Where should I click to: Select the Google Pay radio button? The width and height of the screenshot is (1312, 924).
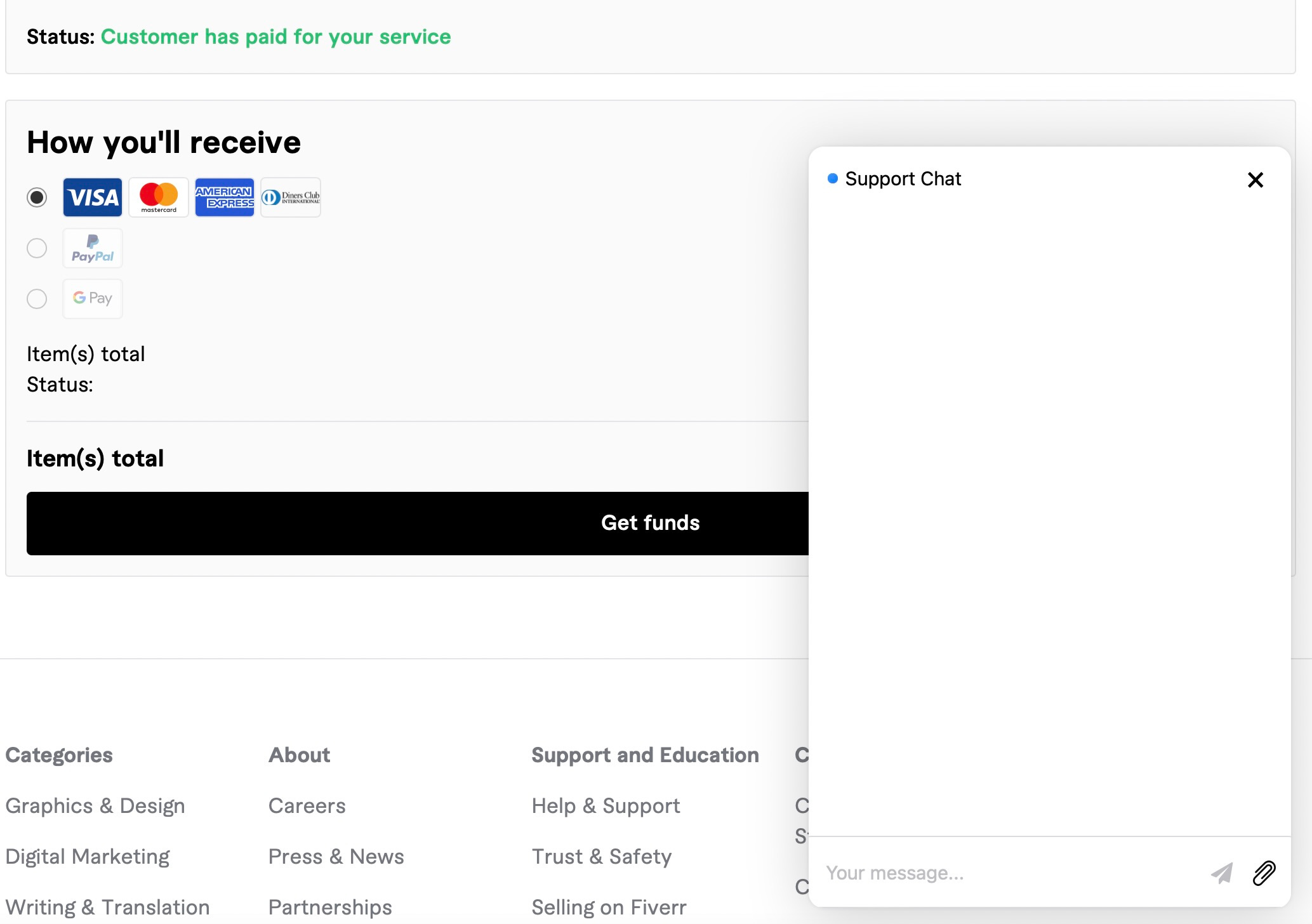(37, 298)
